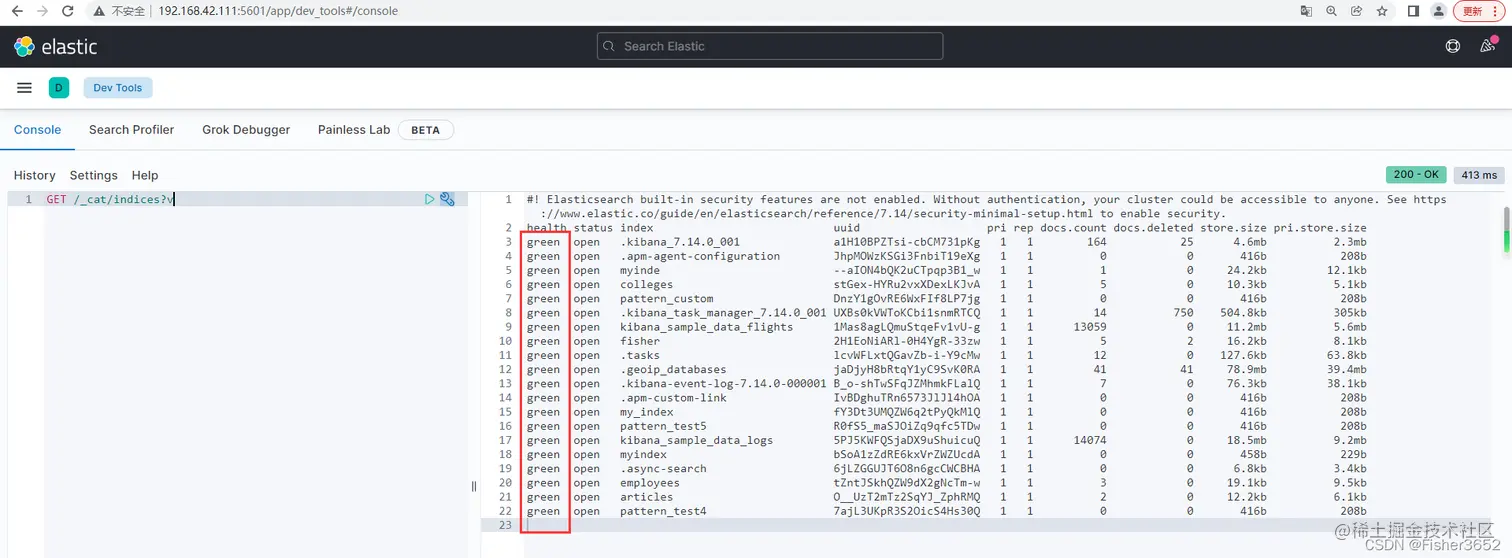Click the docs.deleted value 750
Screen dimensions: 1512x558
tap(1184, 313)
